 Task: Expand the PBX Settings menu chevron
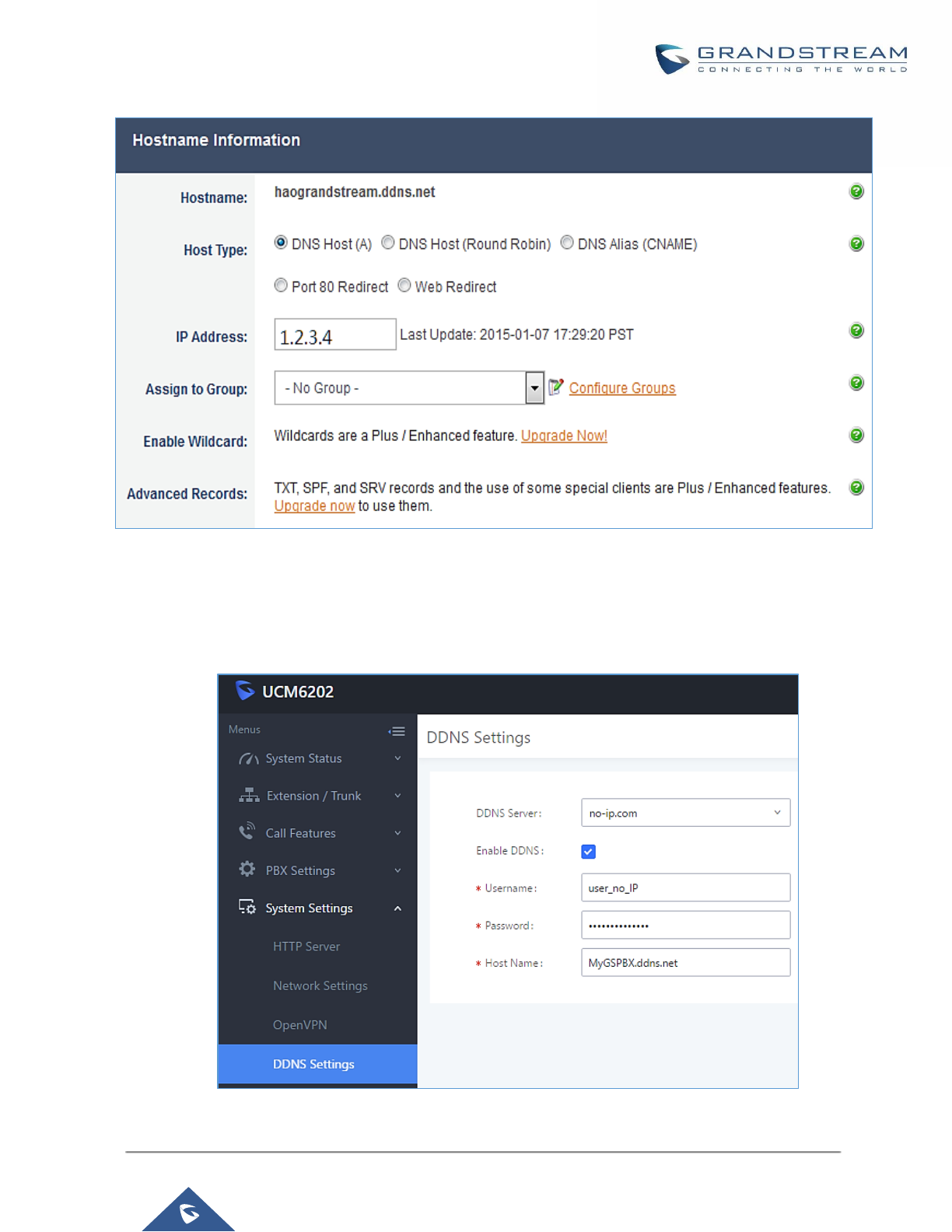(397, 870)
